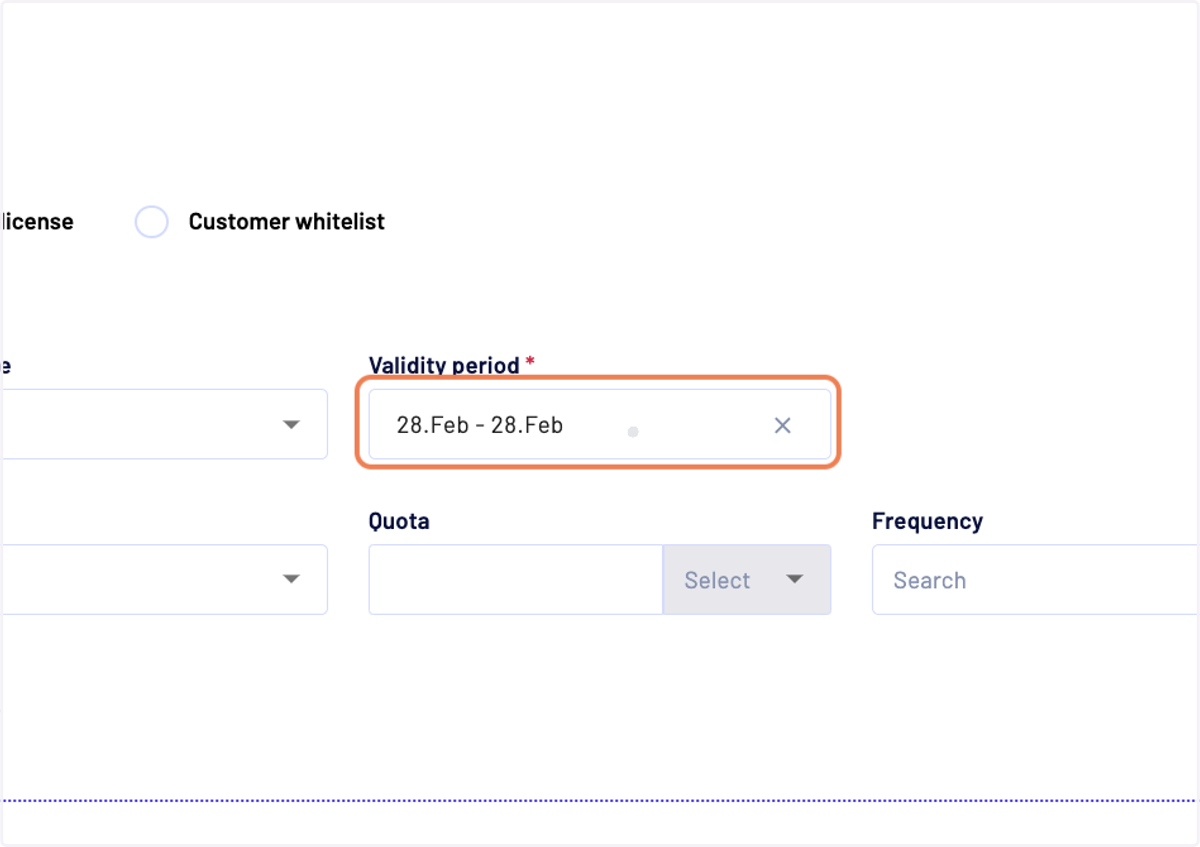Click the red required asterisk by Validity period
1200x847 pixels.
[x=530, y=362]
